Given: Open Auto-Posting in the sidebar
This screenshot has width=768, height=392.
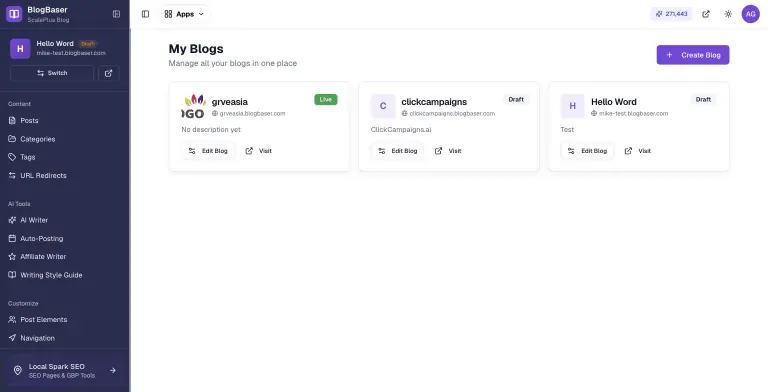Looking at the screenshot, I should pyautogui.click(x=42, y=239).
